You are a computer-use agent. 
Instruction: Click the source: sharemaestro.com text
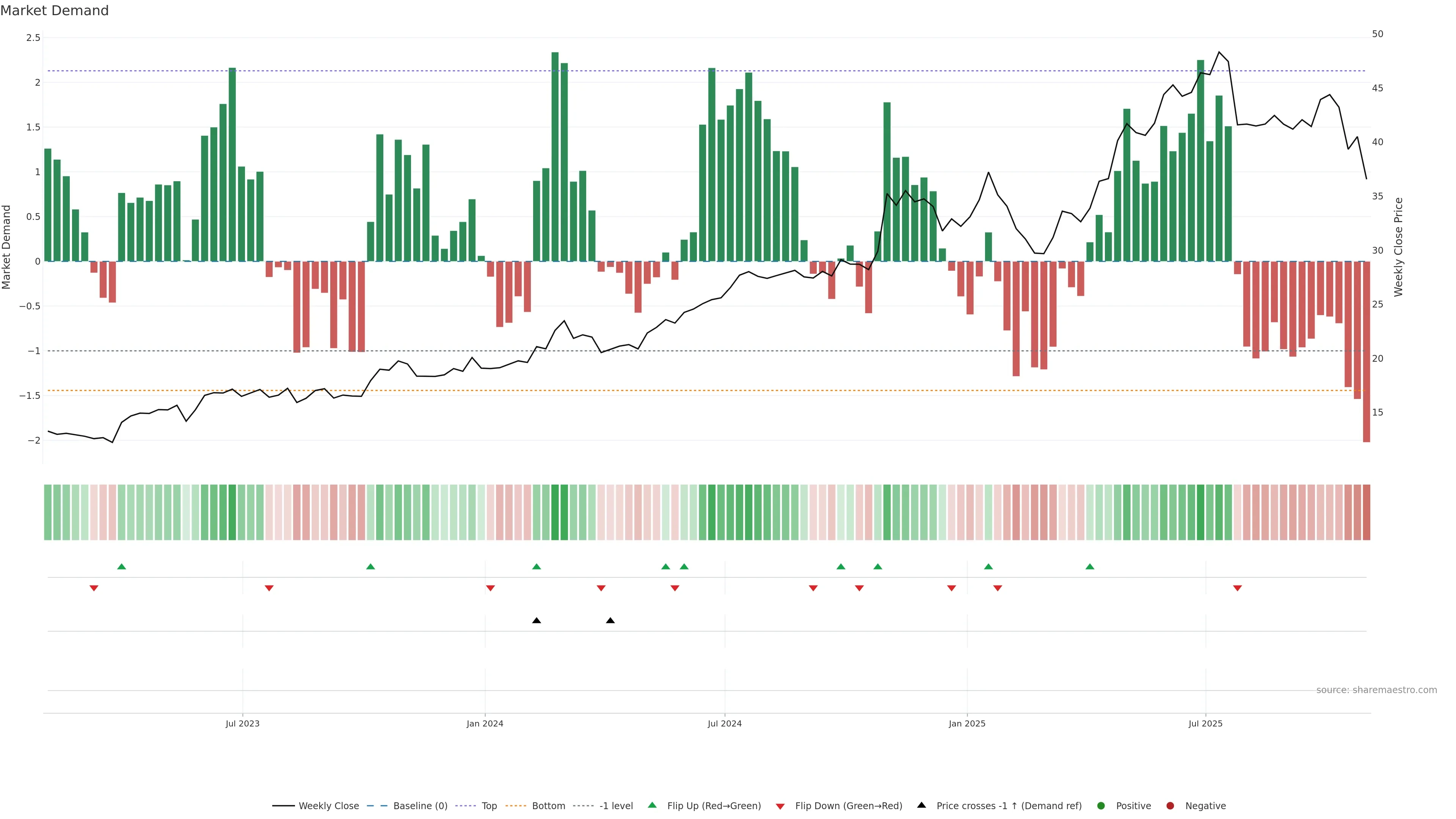coord(1376,690)
